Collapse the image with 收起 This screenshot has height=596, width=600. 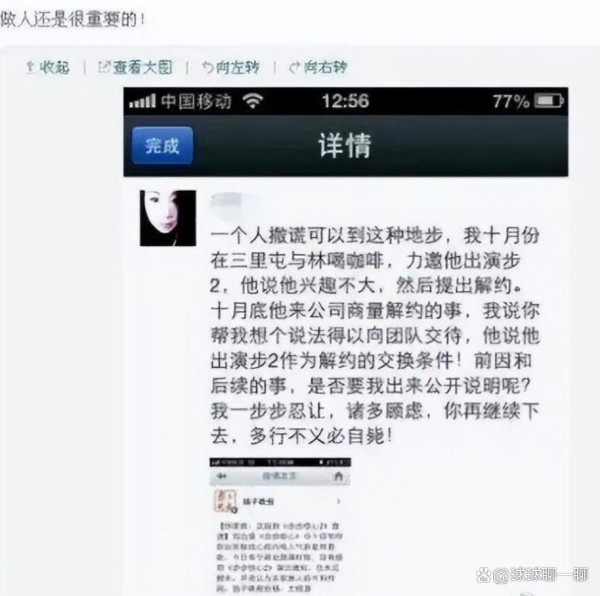[x=48, y=67]
